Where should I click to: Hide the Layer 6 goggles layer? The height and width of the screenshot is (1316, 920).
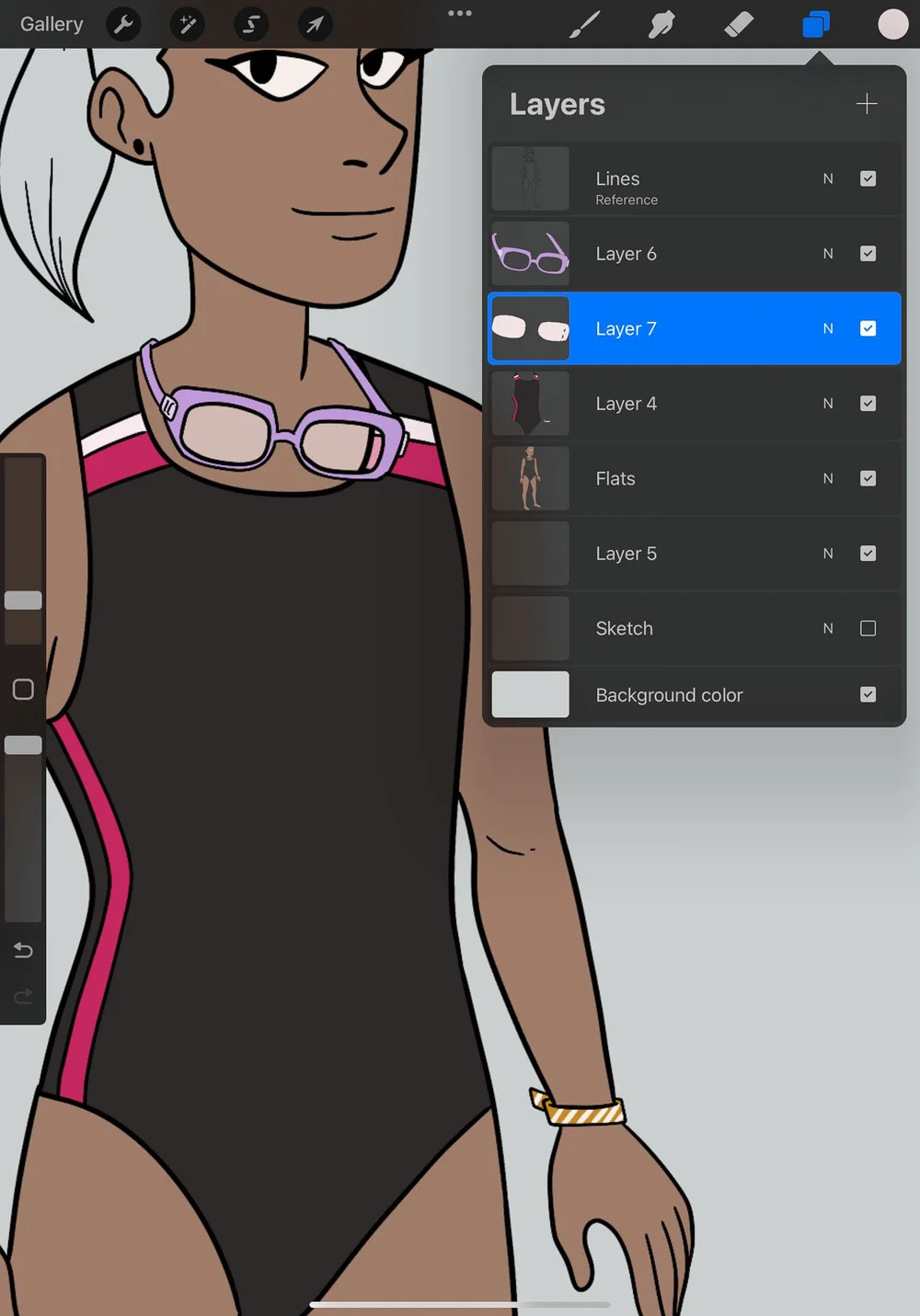868,253
